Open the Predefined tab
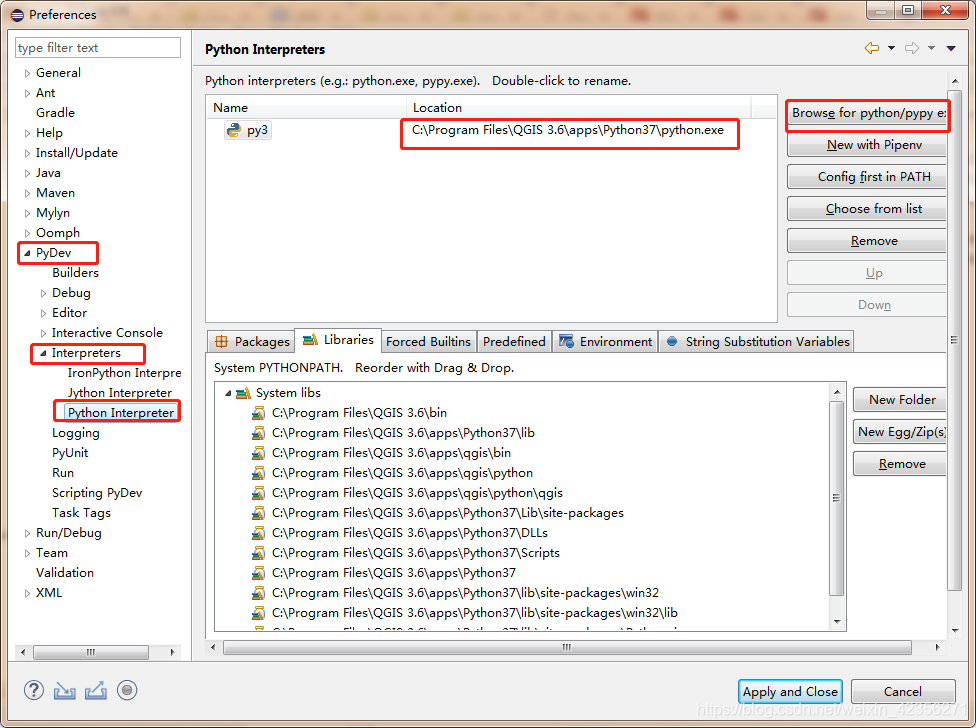This screenshot has width=976, height=728. (x=514, y=342)
